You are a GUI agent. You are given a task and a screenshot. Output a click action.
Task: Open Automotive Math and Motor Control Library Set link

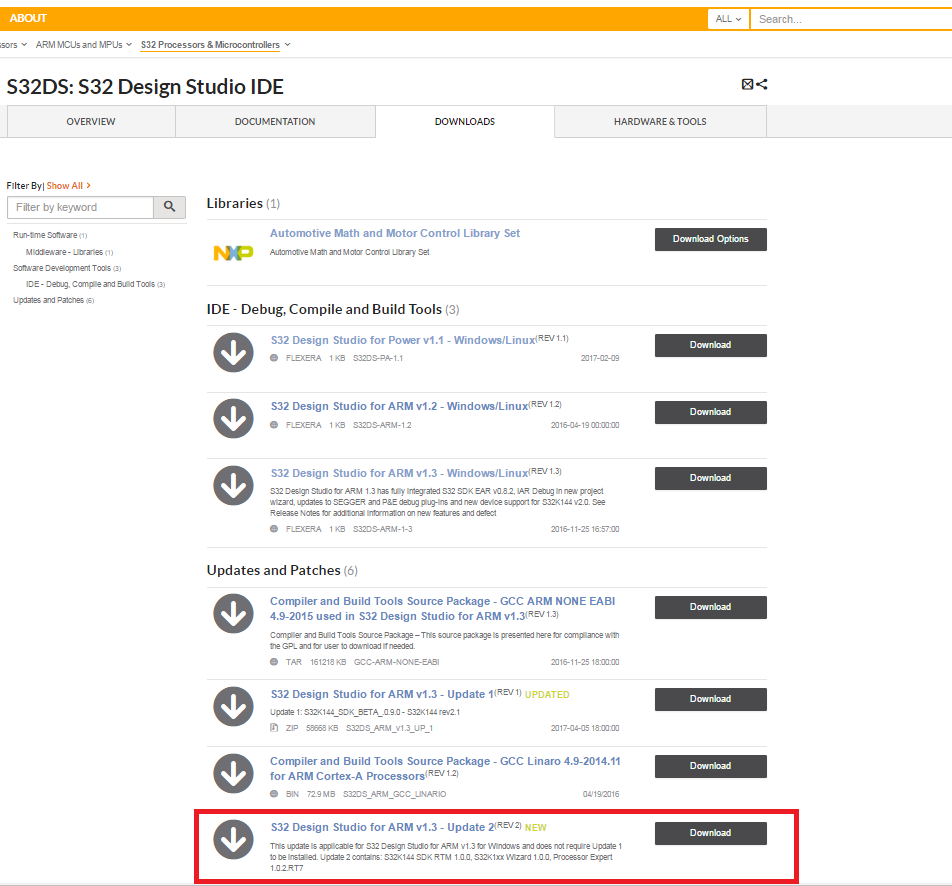tap(395, 233)
